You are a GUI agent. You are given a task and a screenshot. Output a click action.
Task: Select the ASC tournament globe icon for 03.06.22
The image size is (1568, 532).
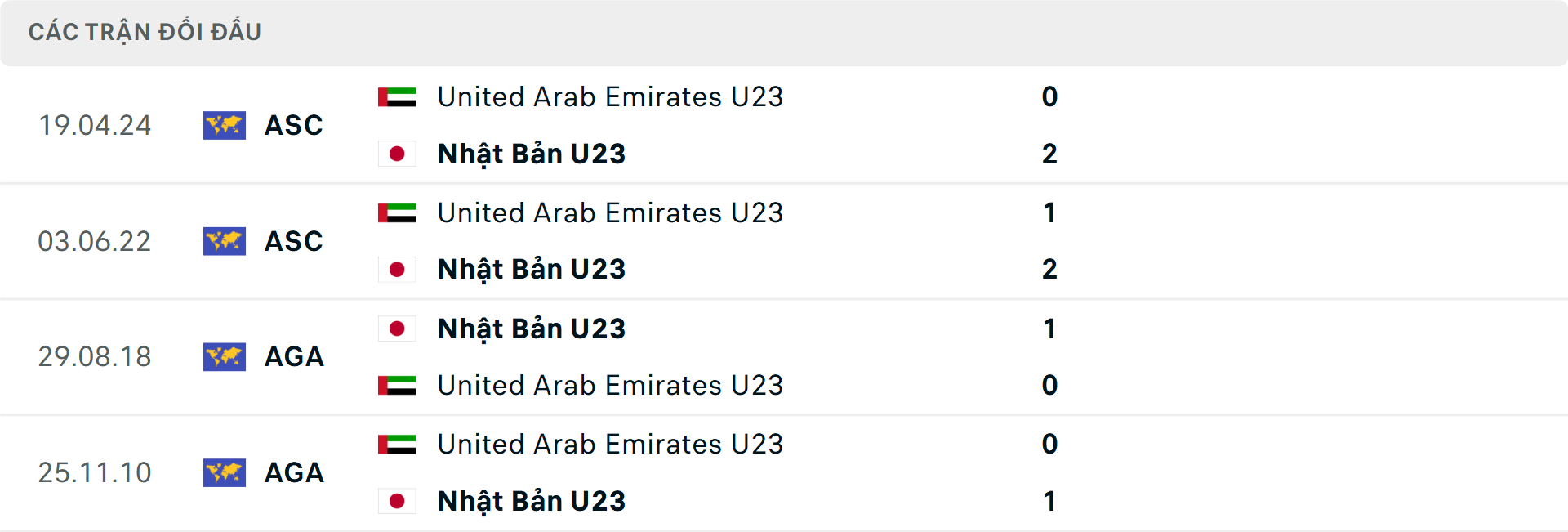[x=225, y=241]
